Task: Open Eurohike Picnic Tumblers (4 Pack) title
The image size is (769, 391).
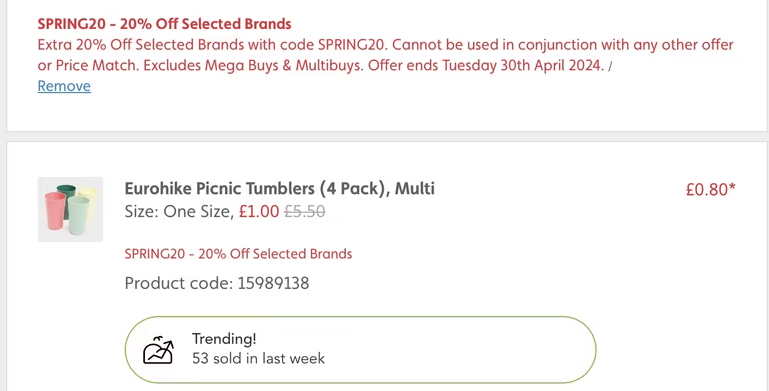Action: [x=280, y=188]
